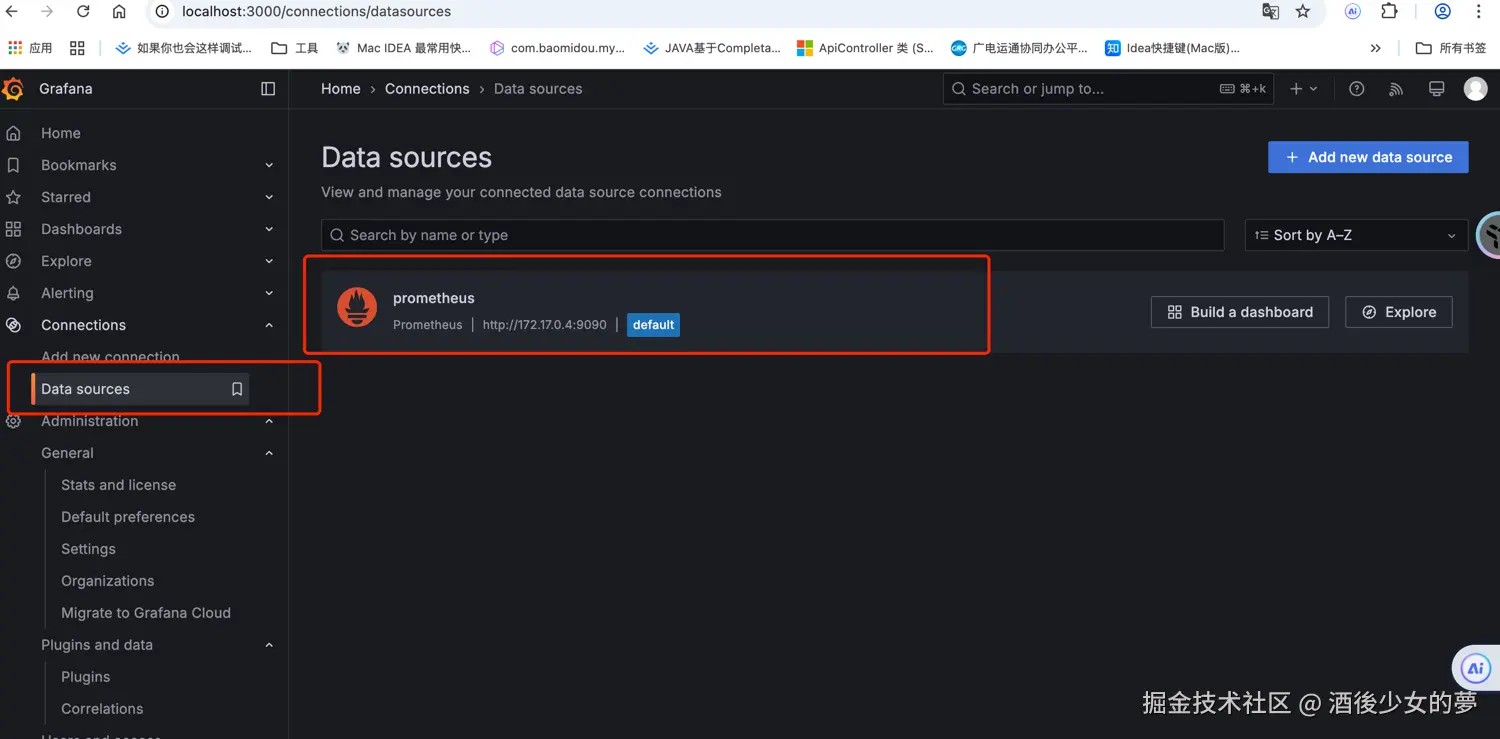The height and width of the screenshot is (739, 1500).
Task: Open the 所有书签 all bookmarks folder
Action: (1451, 48)
